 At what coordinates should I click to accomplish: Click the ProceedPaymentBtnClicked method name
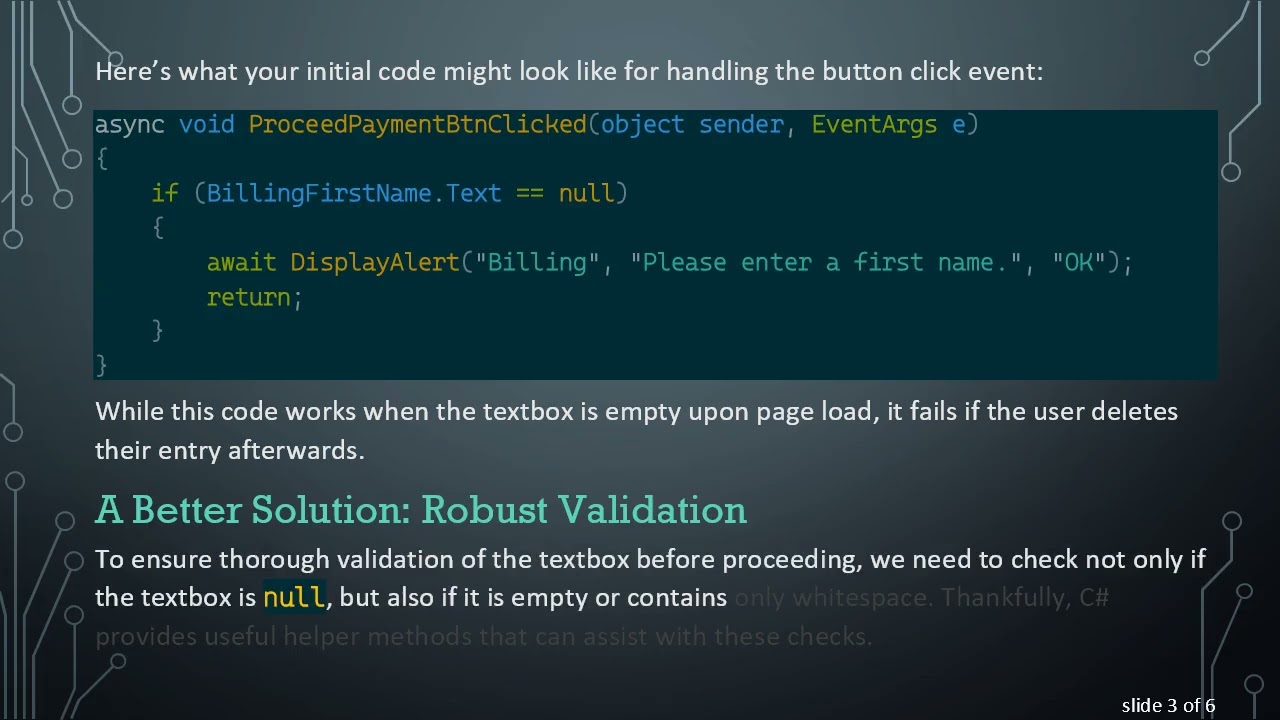pyautogui.click(x=417, y=125)
